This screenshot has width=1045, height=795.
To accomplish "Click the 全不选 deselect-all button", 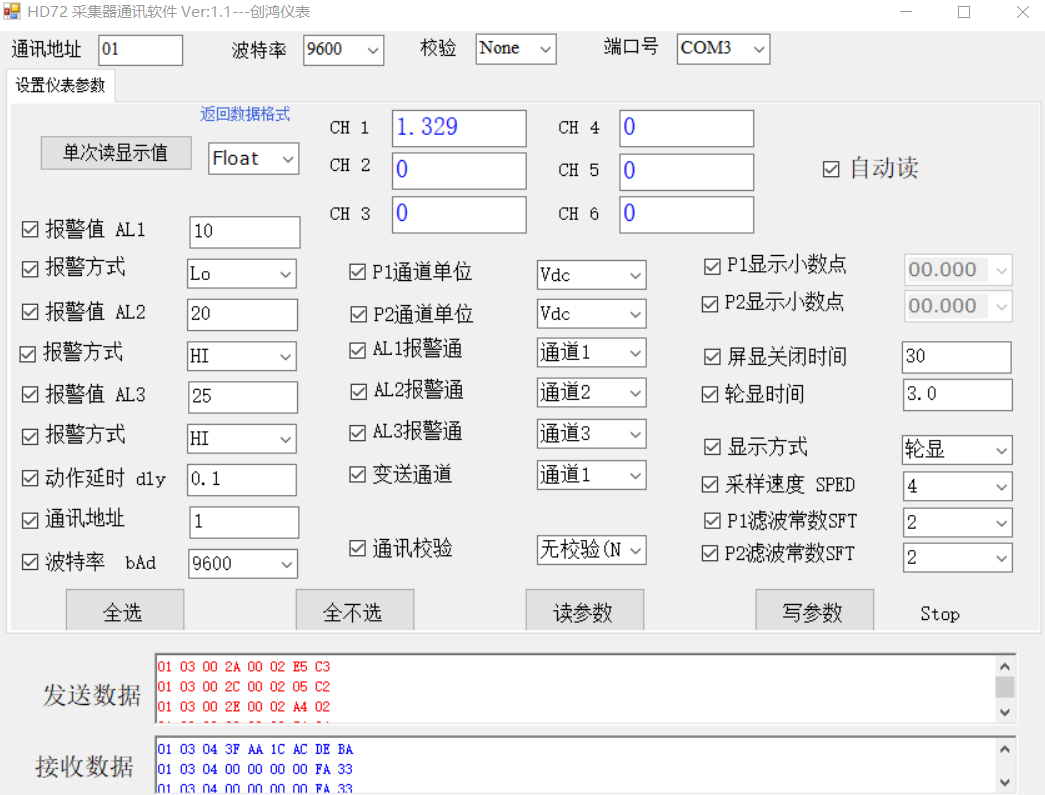I will pos(354,612).
